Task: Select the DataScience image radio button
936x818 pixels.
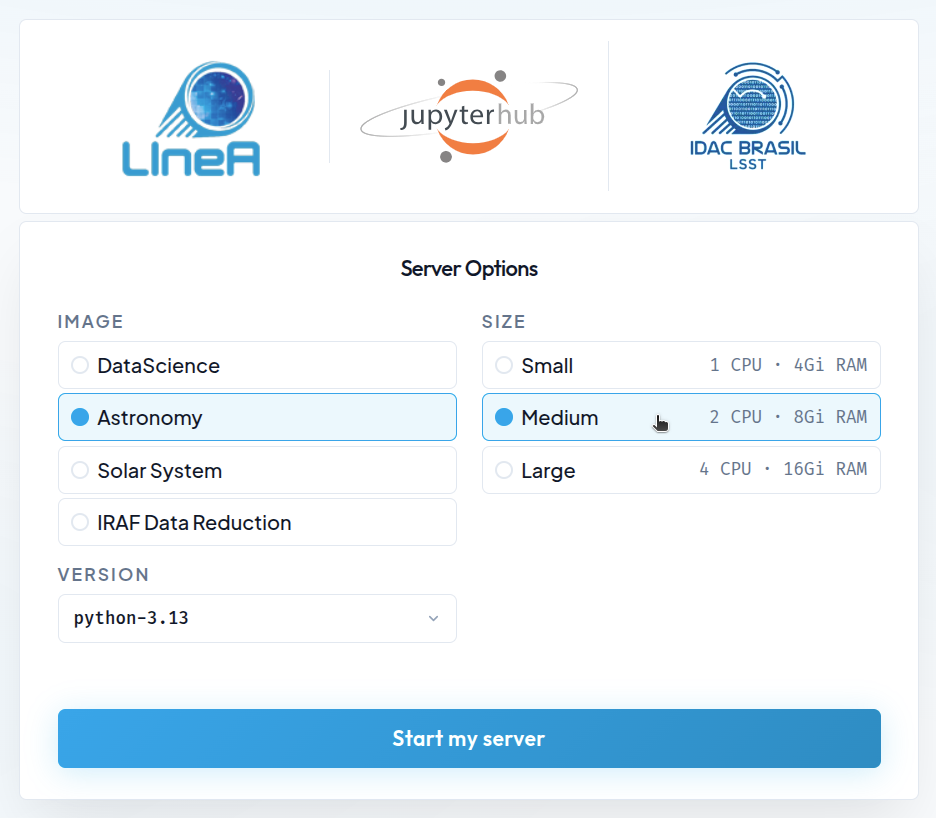Action: 81,366
